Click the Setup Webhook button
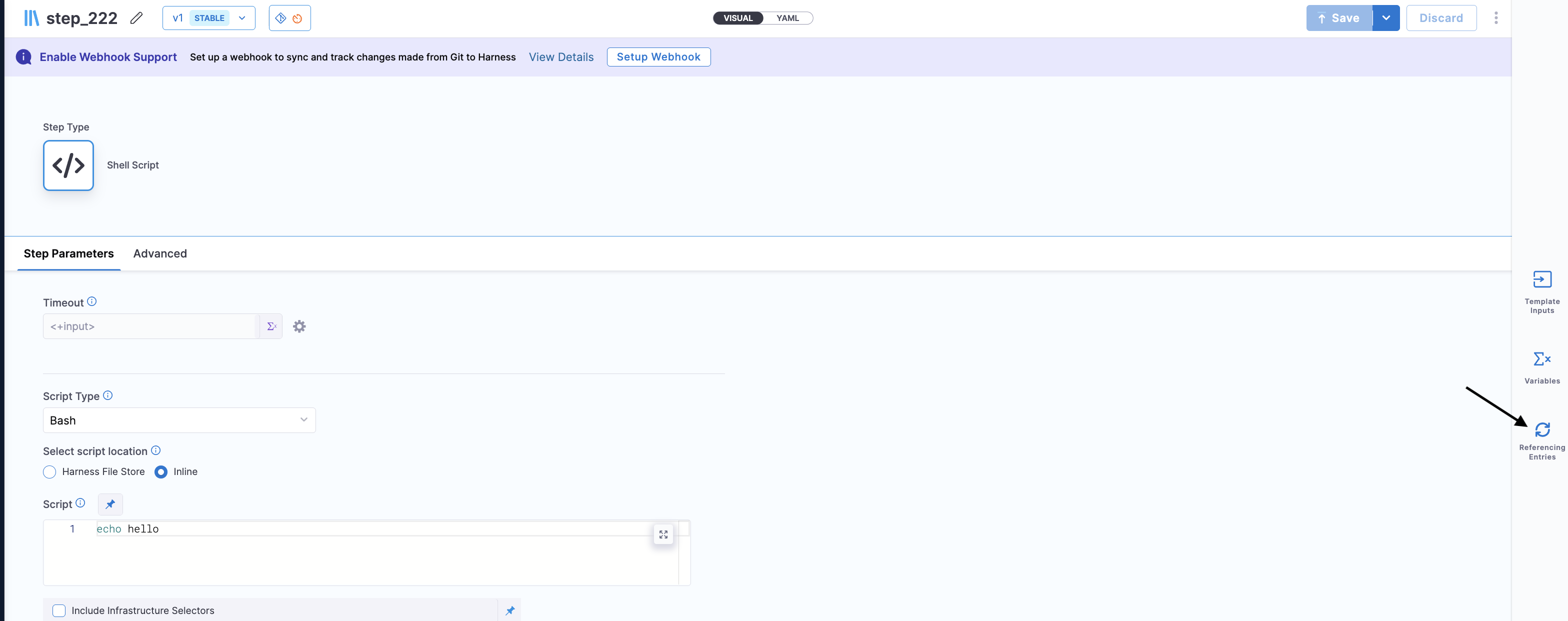This screenshot has width=1568, height=621. (x=658, y=56)
